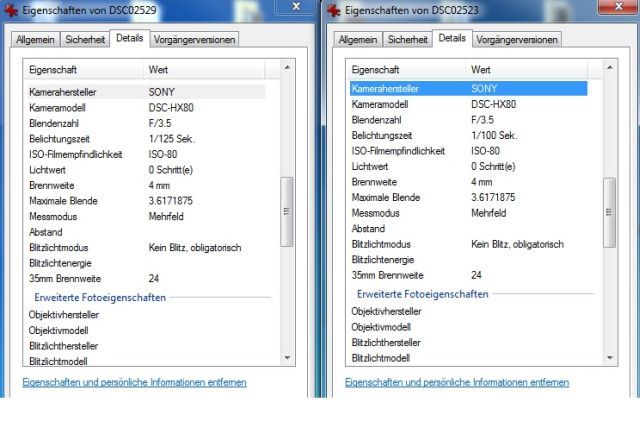Click the Eigenschaft column header in DSC02529
The height and width of the screenshot is (427, 640).
[x=83, y=70]
